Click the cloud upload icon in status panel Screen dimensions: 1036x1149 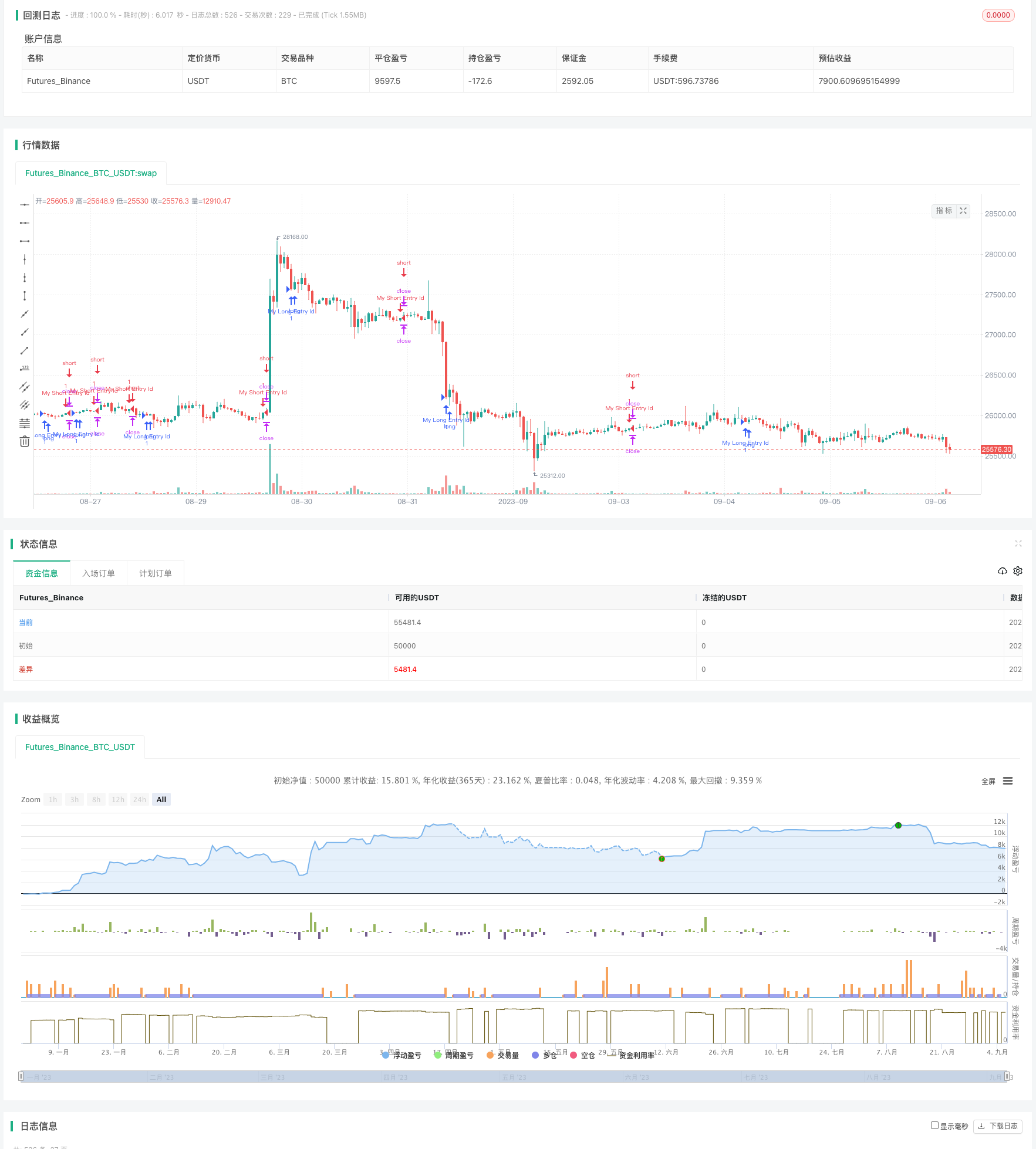[x=1003, y=571]
